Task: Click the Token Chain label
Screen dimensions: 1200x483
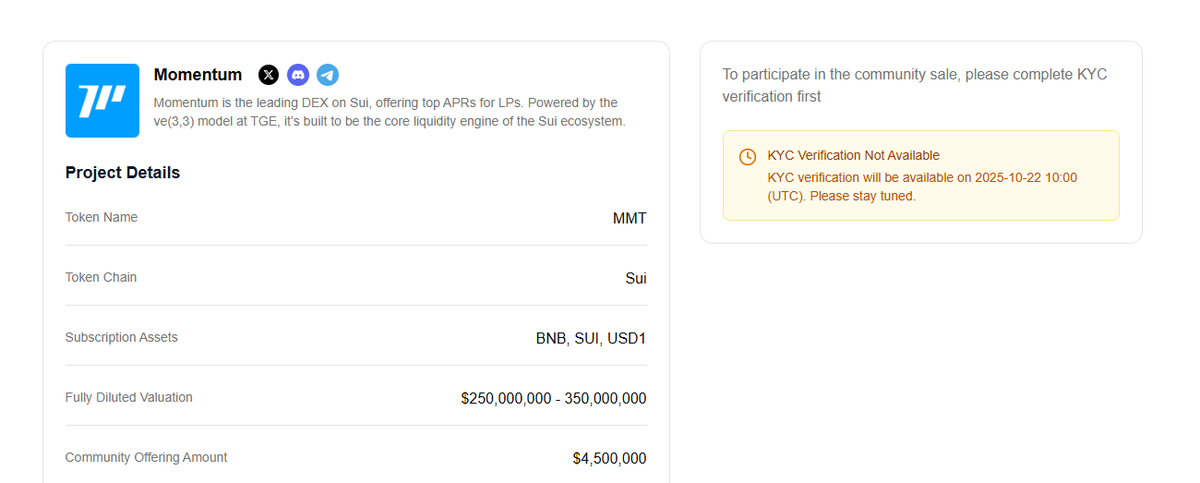Action: 101,277
